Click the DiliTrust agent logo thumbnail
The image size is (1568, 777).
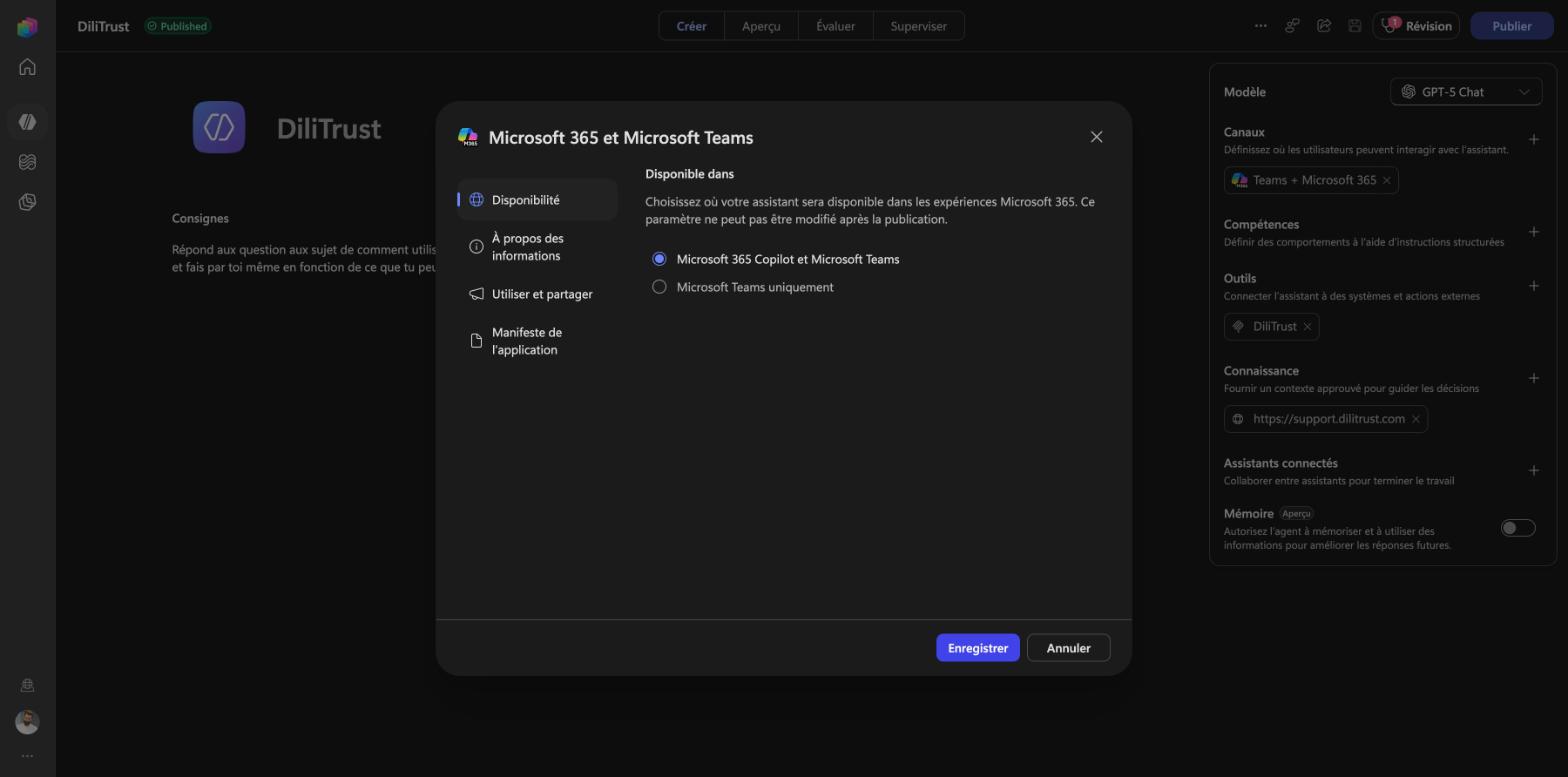pyautogui.click(x=219, y=127)
